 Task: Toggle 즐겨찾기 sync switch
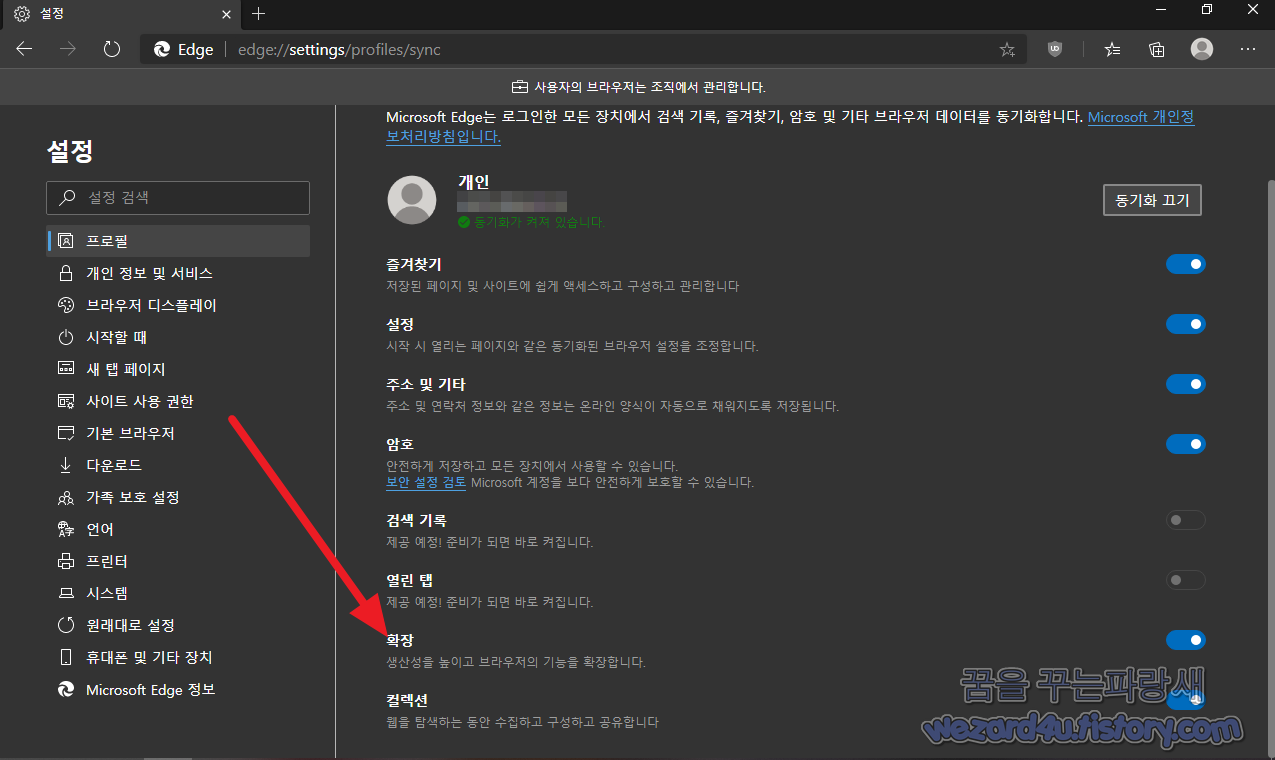click(1186, 264)
